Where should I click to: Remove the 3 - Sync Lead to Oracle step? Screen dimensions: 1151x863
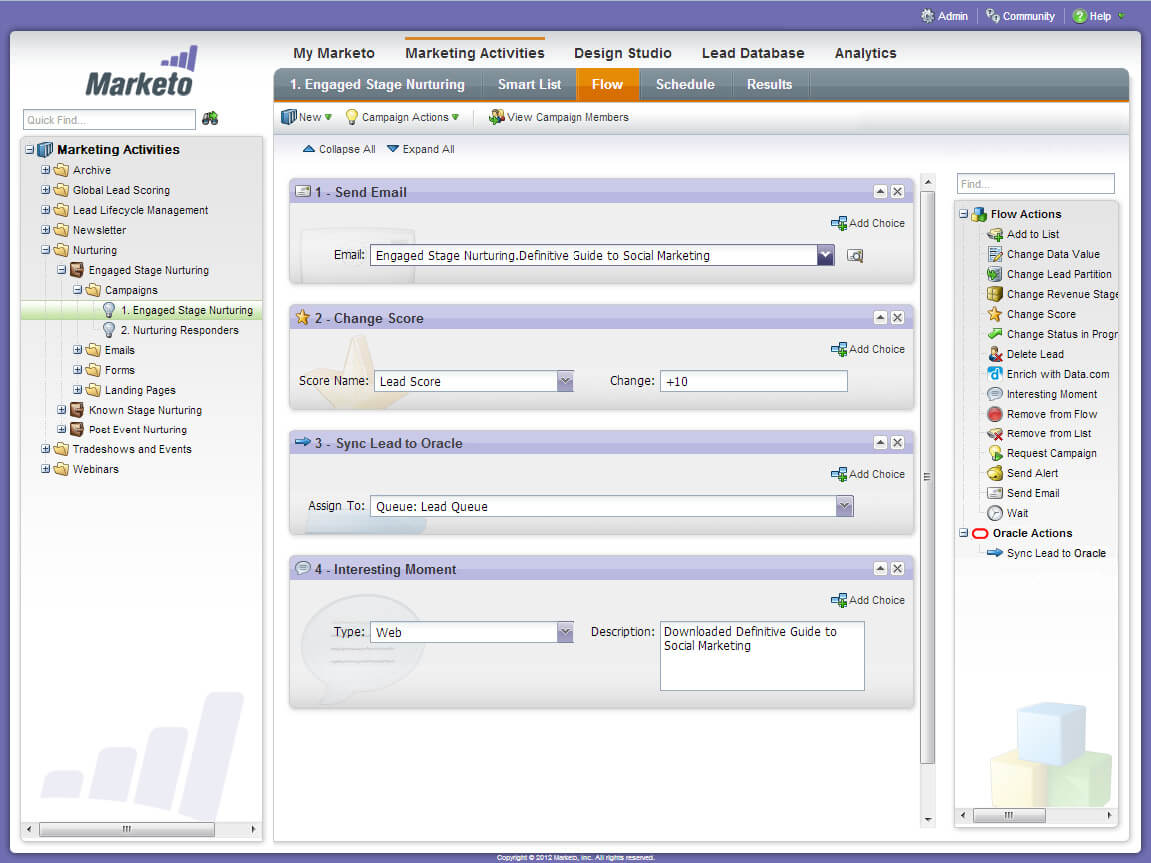pos(898,443)
